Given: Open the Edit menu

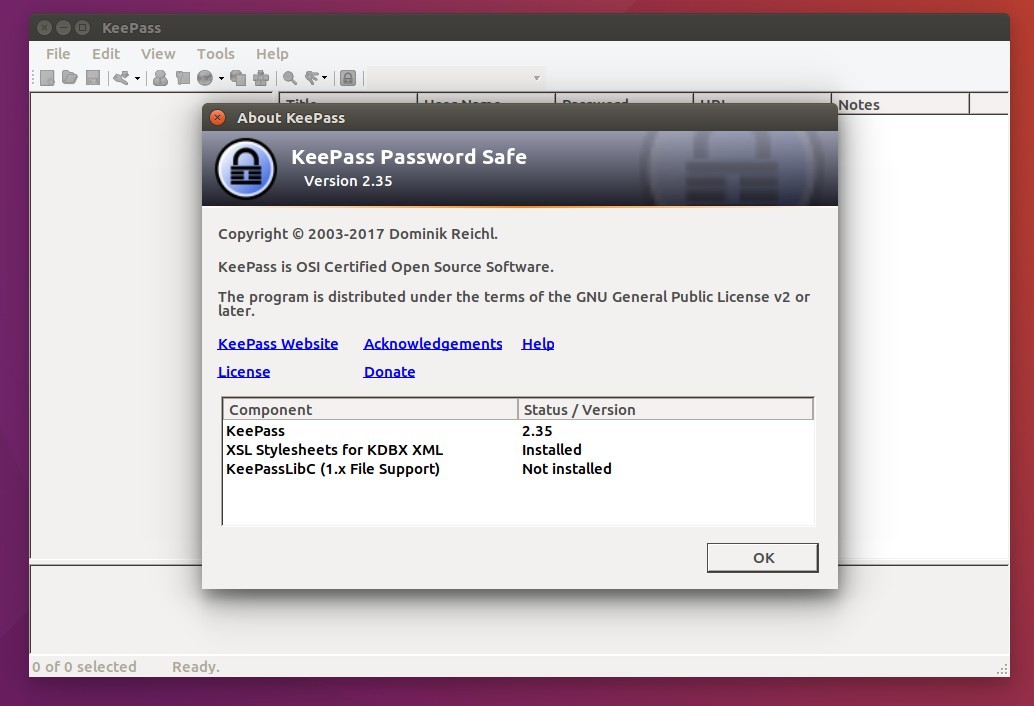Looking at the screenshot, I should 106,54.
